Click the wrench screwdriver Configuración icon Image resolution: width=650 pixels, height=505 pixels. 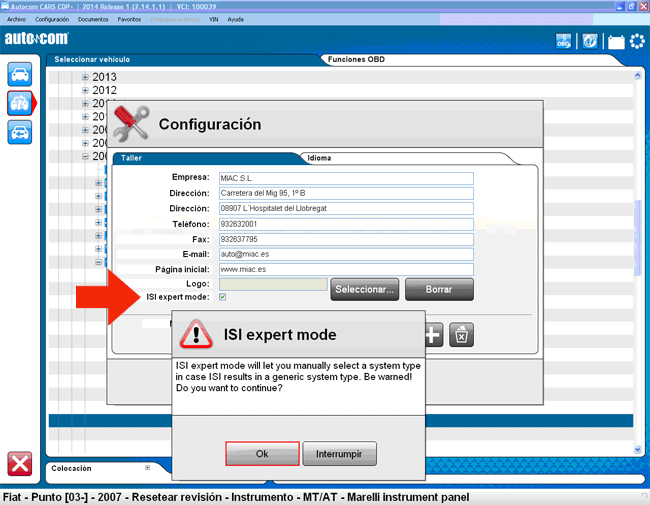coord(131,123)
